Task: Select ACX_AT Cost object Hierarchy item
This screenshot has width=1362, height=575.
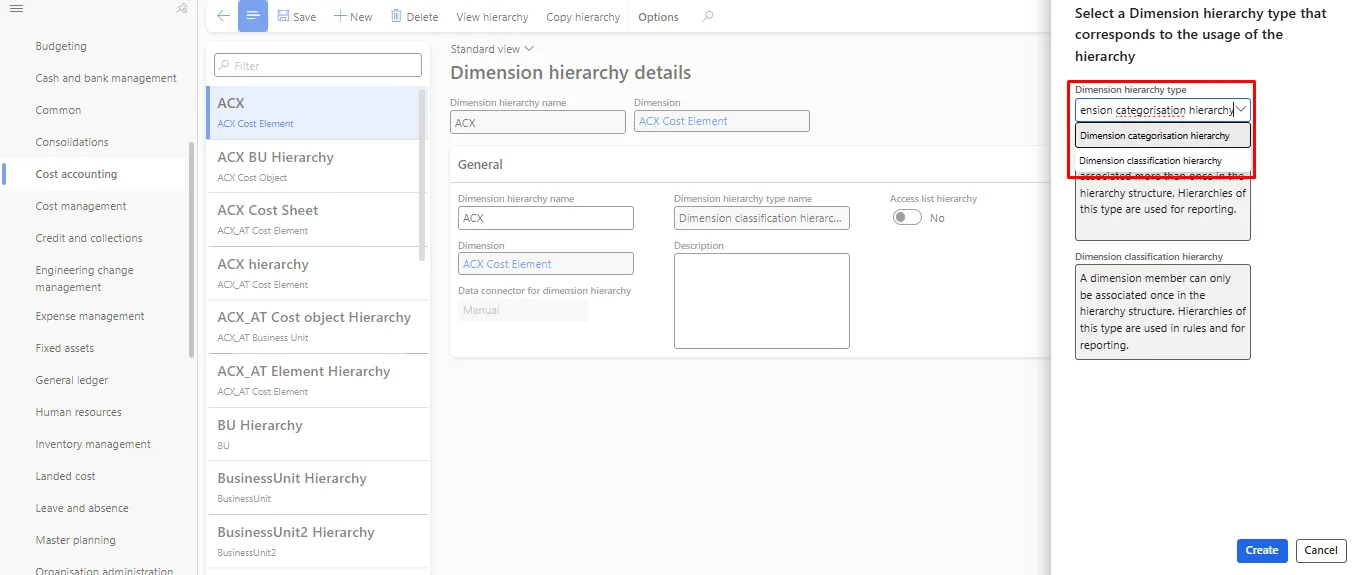Action: [x=316, y=327]
